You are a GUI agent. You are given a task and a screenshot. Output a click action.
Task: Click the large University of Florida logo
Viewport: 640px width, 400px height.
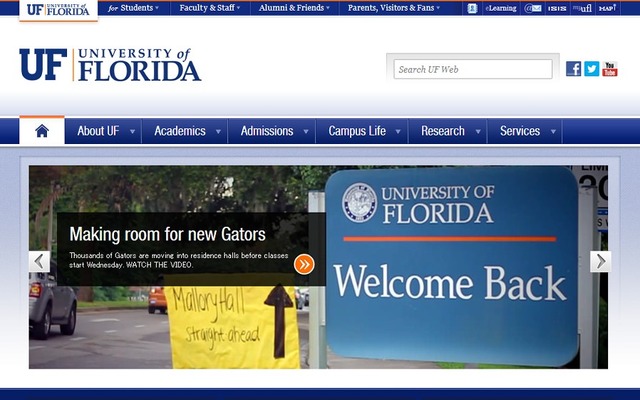(x=110, y=64)
